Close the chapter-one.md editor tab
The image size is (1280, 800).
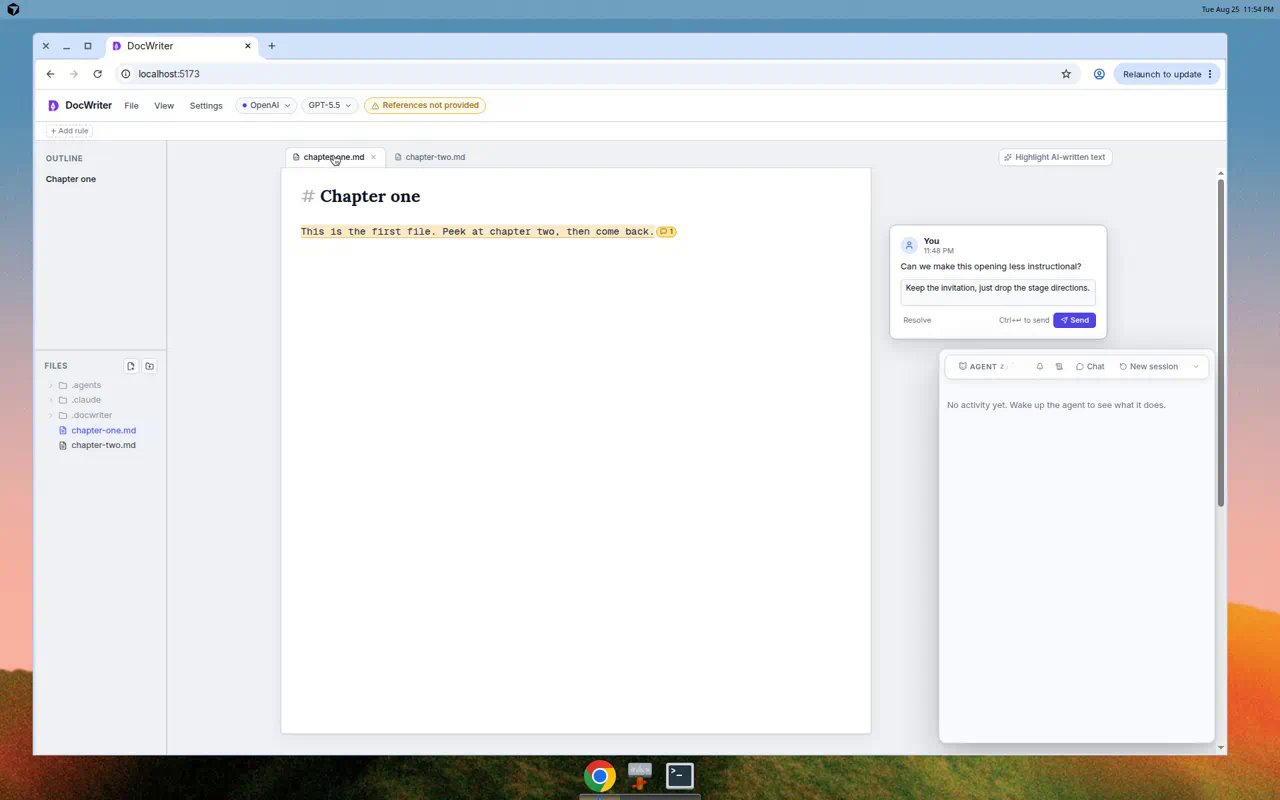click(x=374, y=157)
